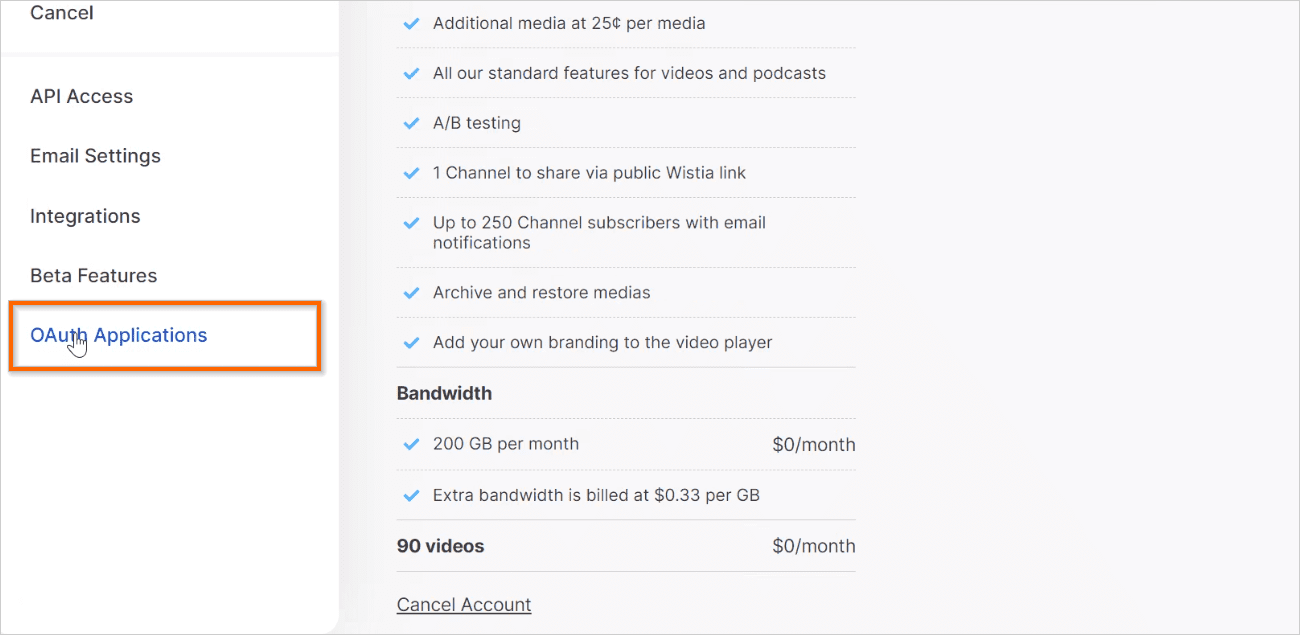Click checkmark beside 1 Channel to share
The width and height of the screenshot is (1300, 635).
(x=410, y=173)
